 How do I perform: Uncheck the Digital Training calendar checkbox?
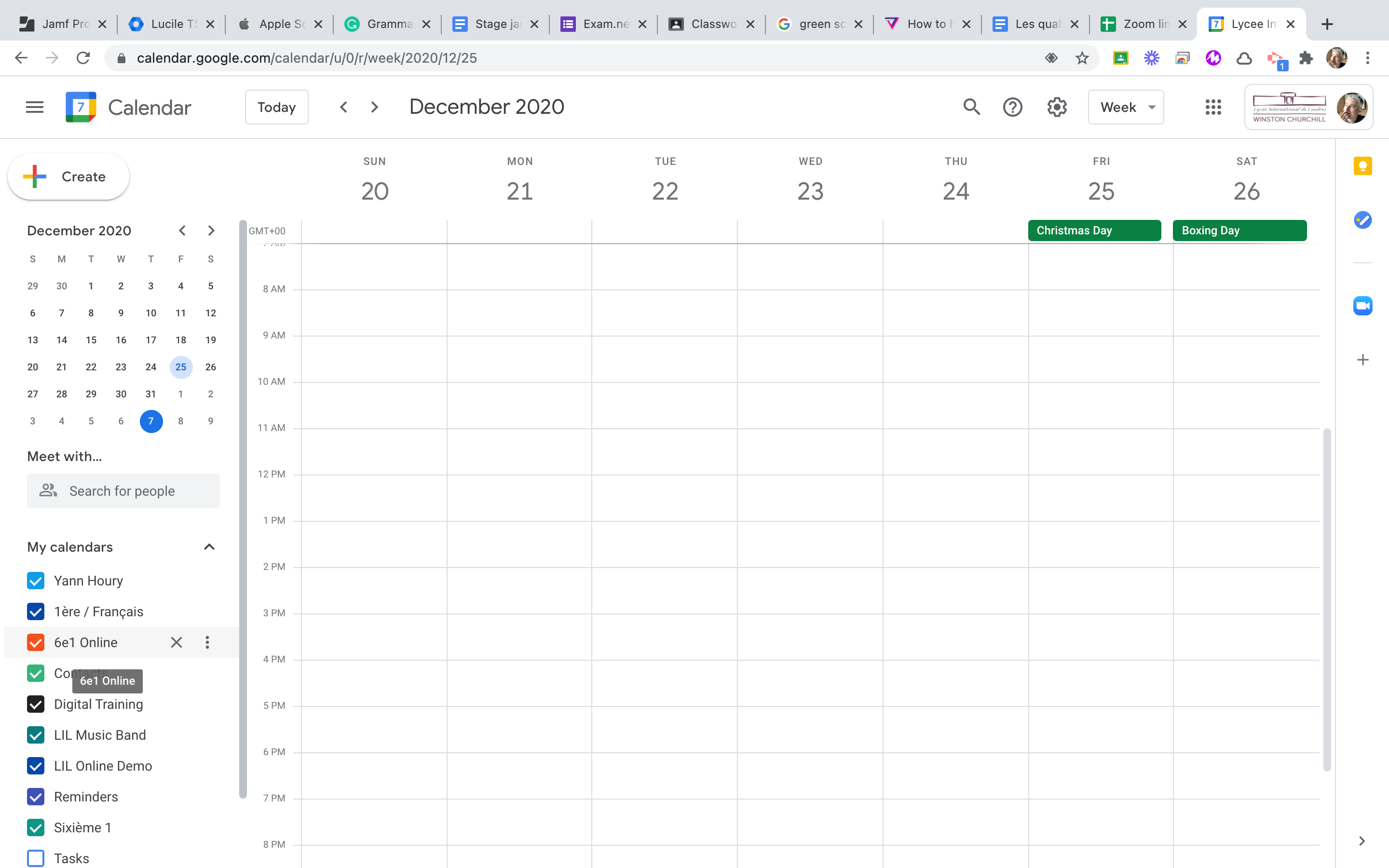pos(36,705)
